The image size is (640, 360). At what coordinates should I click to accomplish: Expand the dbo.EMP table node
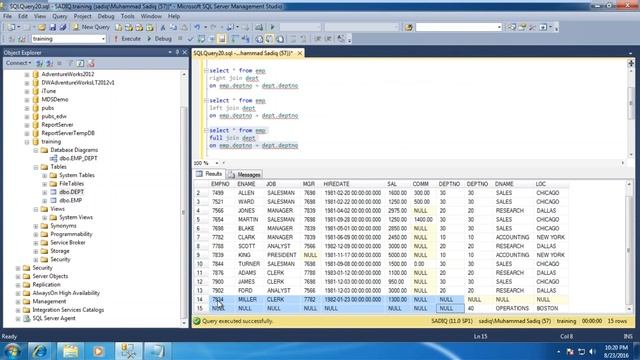[x=44, y=201]
